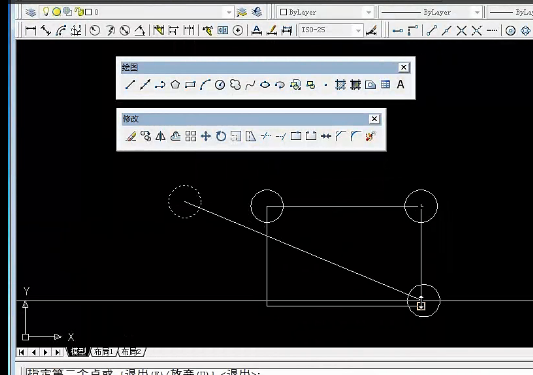Open the ISO-25 dimension style dropdown

(331, 30)
